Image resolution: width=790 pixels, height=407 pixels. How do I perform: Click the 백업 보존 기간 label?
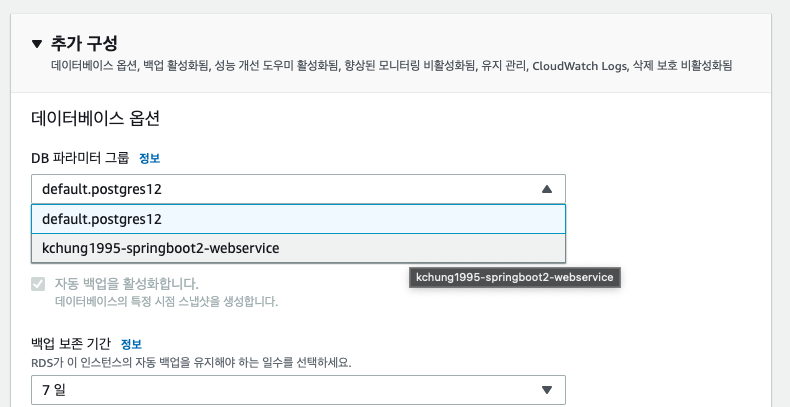tap(71, 344)
